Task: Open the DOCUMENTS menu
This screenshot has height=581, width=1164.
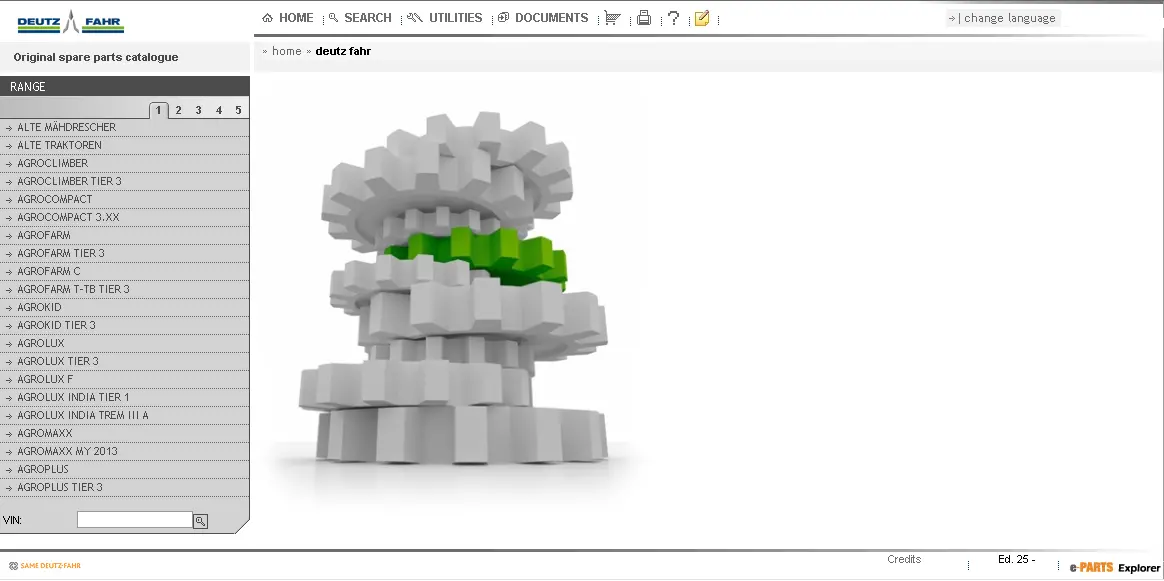Action: [x=543, y=18]
